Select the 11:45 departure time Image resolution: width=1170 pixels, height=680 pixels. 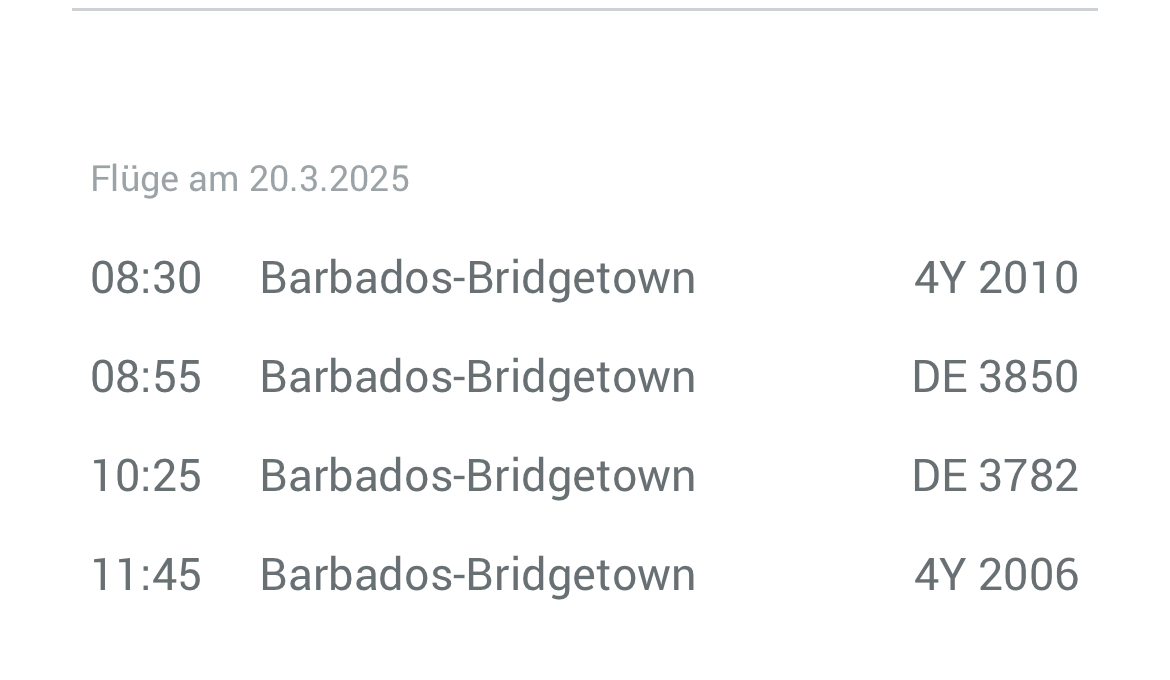(x=146, y=575)
